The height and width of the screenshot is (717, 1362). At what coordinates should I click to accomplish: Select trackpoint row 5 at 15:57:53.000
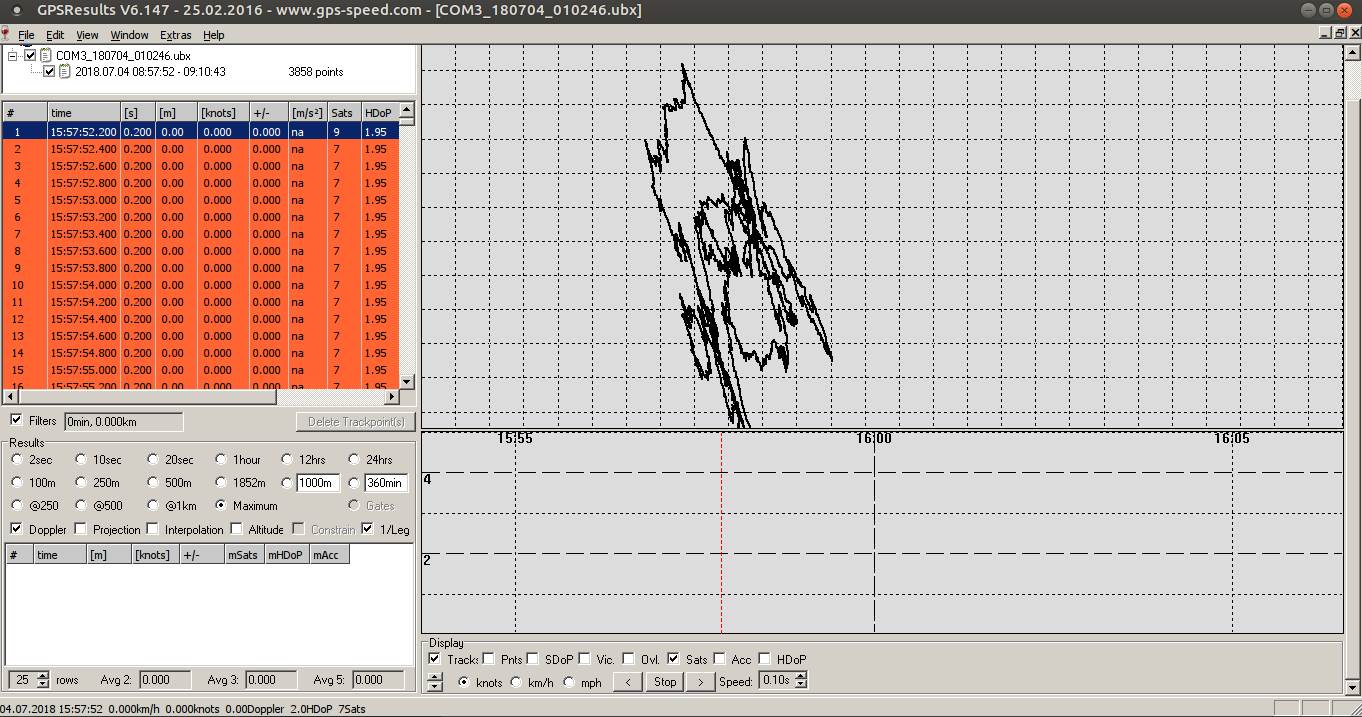pyautogui.click(x=200, y=200)
